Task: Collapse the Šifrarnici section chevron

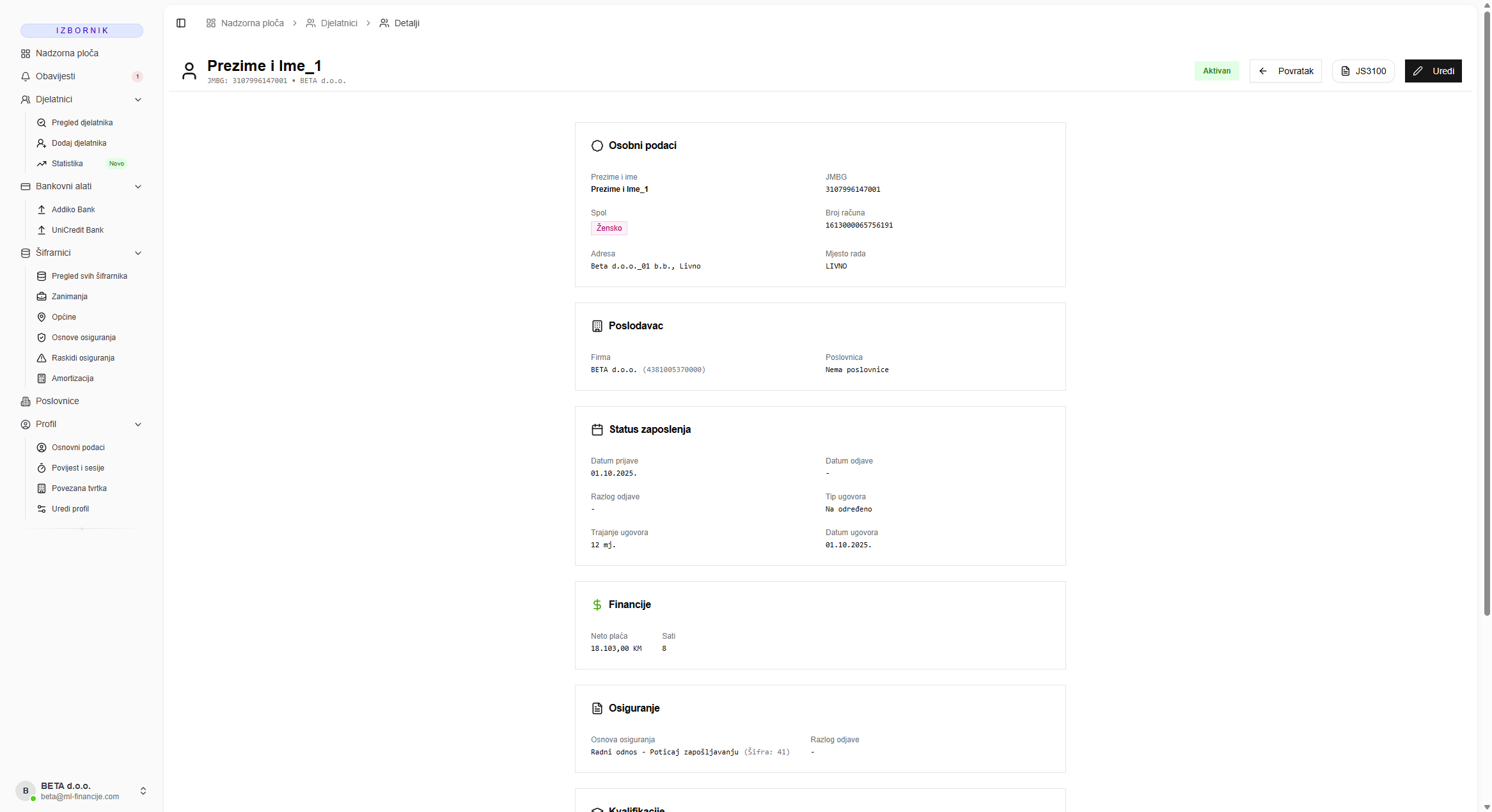Action: click(138, 253)
